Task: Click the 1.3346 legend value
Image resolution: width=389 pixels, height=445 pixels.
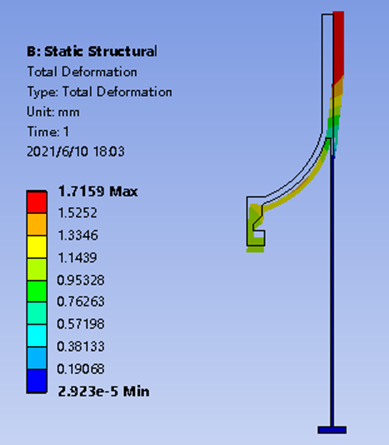Action: [78, 236]
